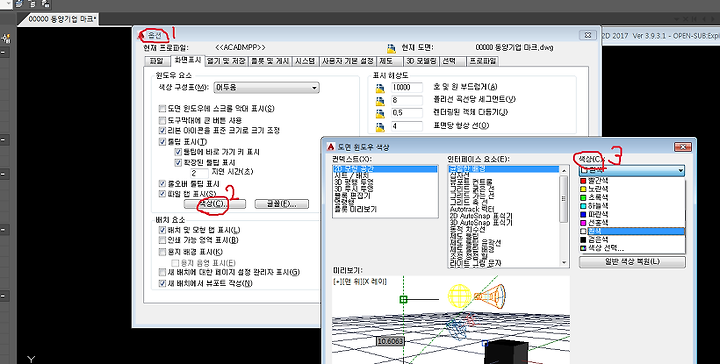The width and height of the screenshot is (720, 364).
Task: Click the tooltip delay seconds field
Action: point(199,173)
